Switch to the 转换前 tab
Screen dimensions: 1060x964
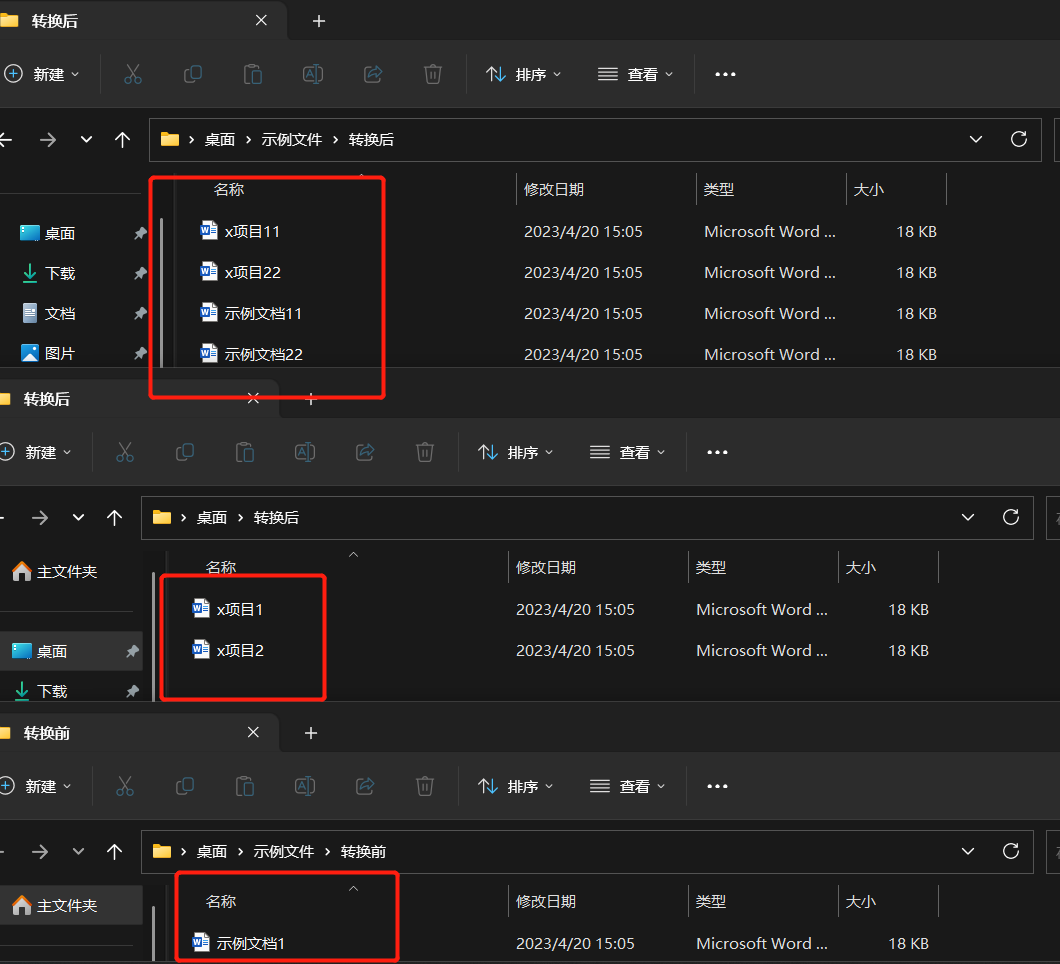pyautogui.click(x=47, y=733)
